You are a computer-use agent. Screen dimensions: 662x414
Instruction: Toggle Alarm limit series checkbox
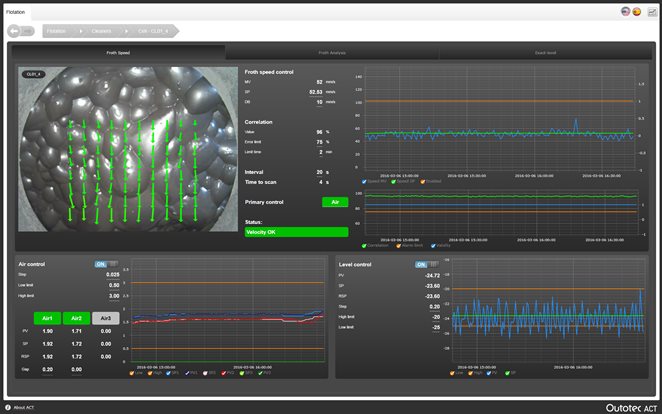(x=399, y=246)
